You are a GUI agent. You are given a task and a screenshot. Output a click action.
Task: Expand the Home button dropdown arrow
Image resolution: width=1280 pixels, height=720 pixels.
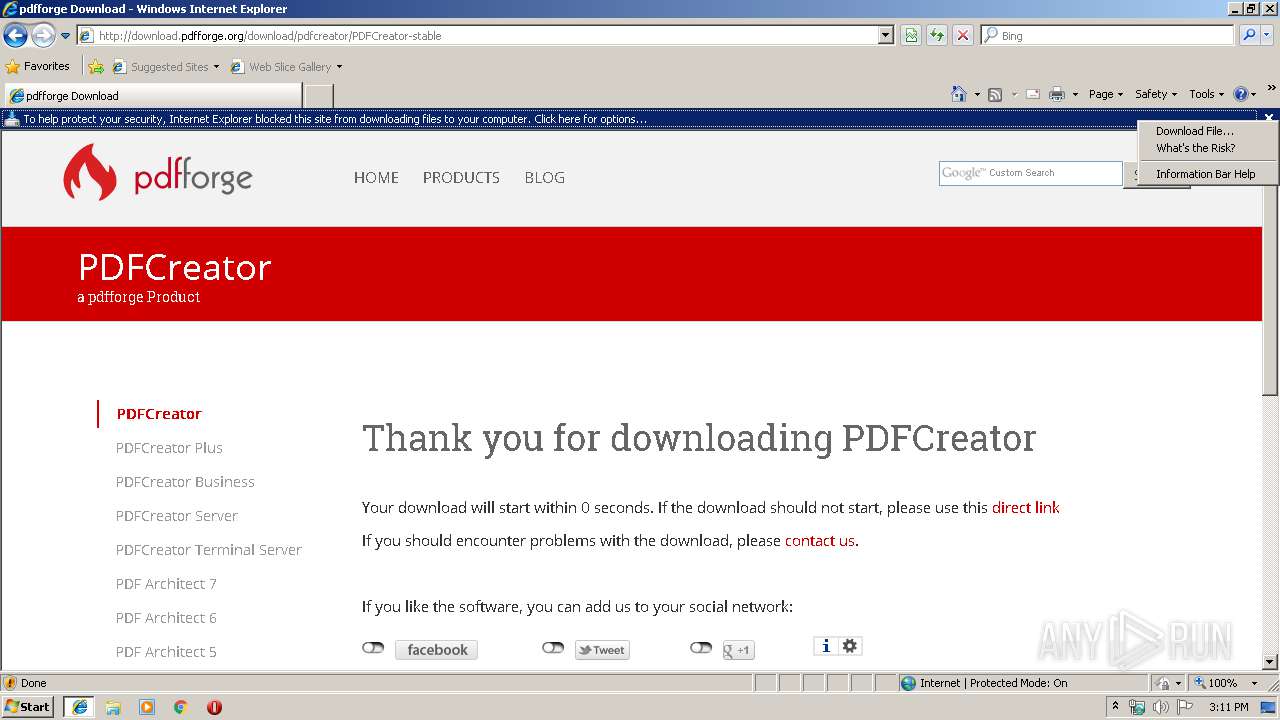coord(976,94)
